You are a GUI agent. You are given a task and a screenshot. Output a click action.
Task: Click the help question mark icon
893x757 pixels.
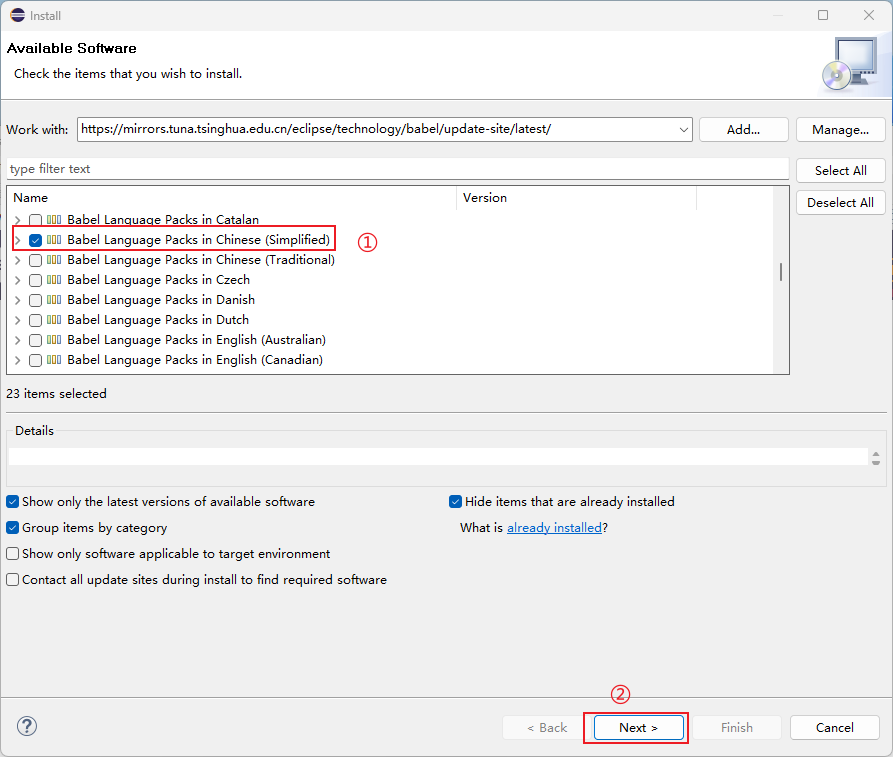[27, 726]
